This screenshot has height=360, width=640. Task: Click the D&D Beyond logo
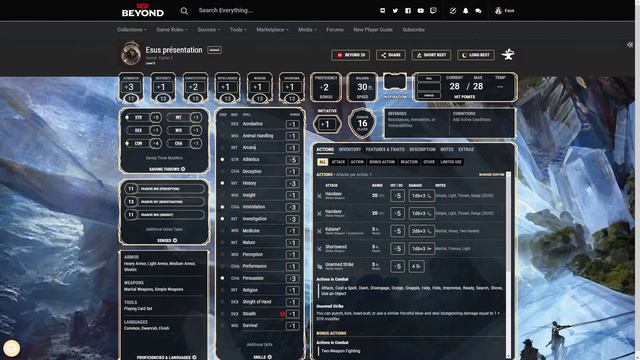tap(142, 10)
